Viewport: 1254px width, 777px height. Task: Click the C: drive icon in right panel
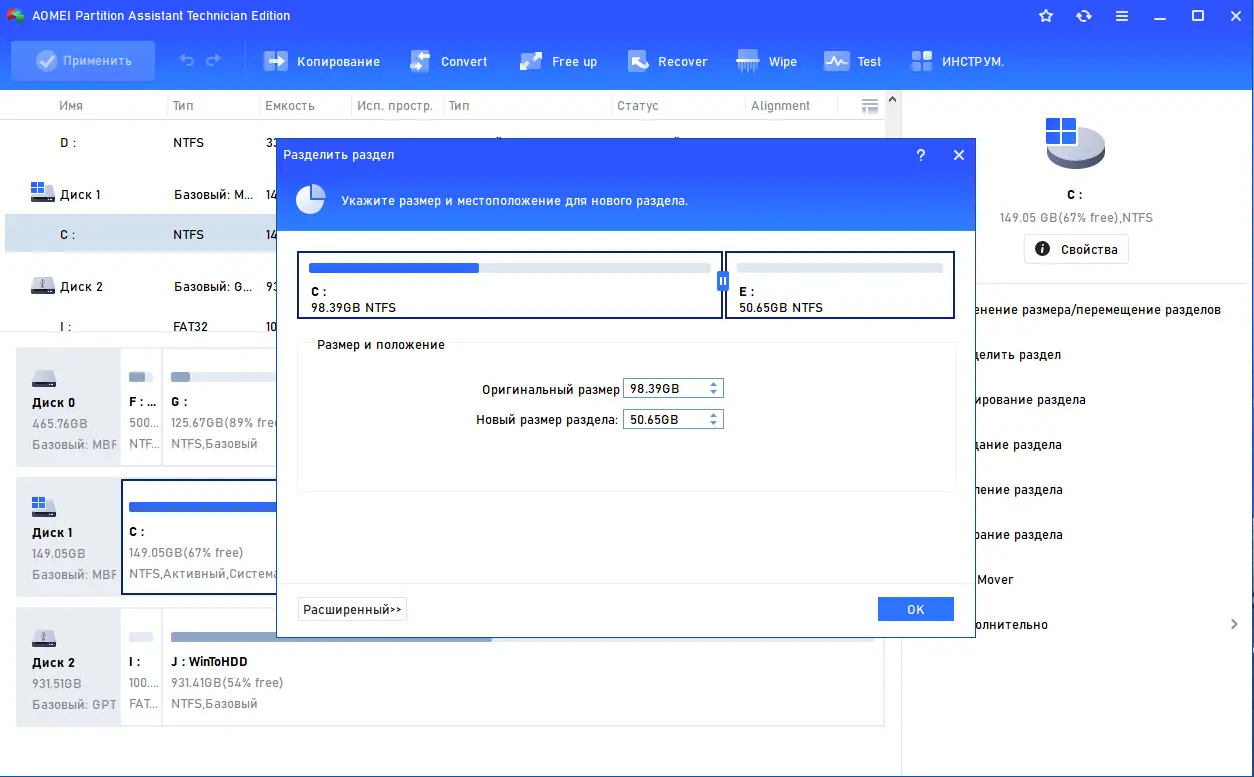point(1075,143)
